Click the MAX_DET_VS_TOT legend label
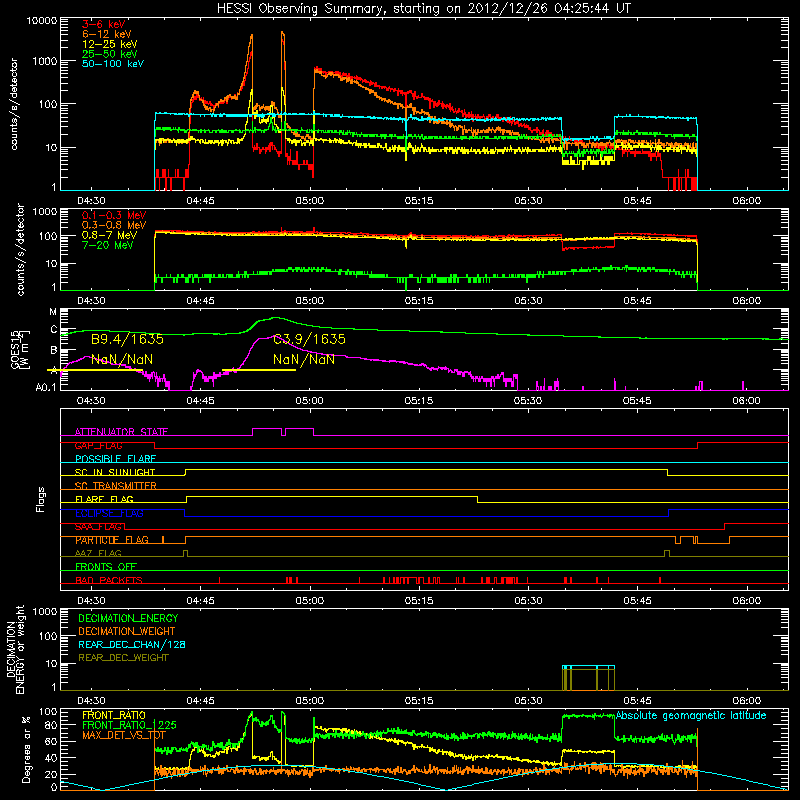This screenshot has width=800, height=800. (x=124, y=735)
